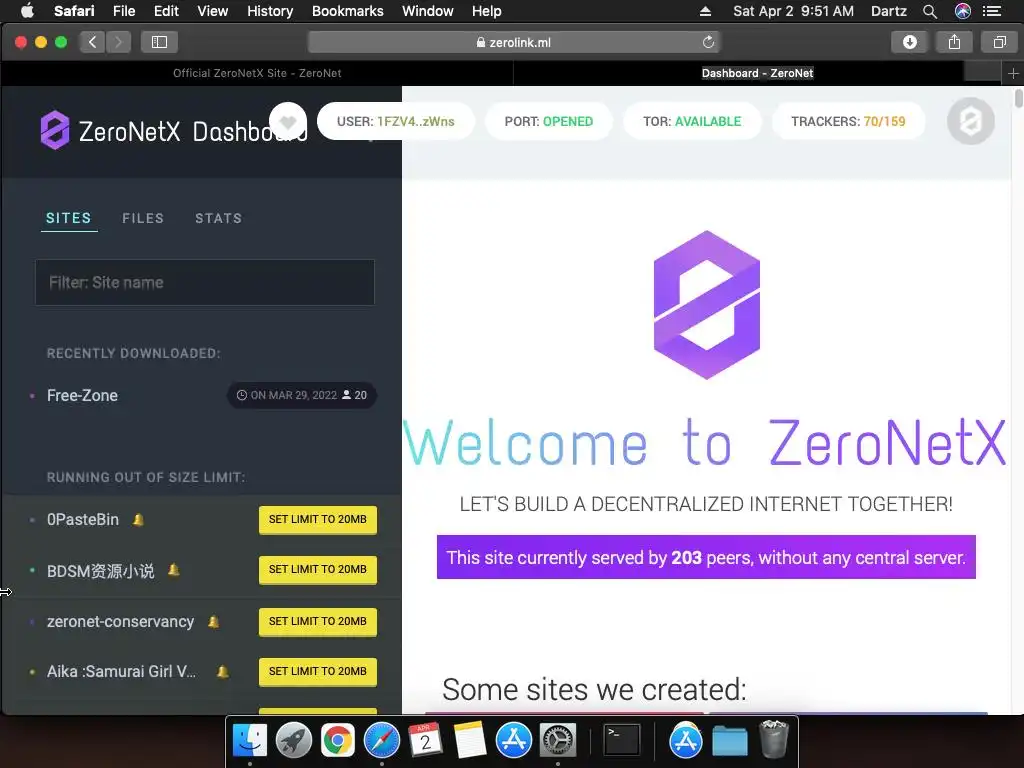Open Siri from the menu bar
Image resolution: width=1024 pixels, height=768 pixels.
963,11
